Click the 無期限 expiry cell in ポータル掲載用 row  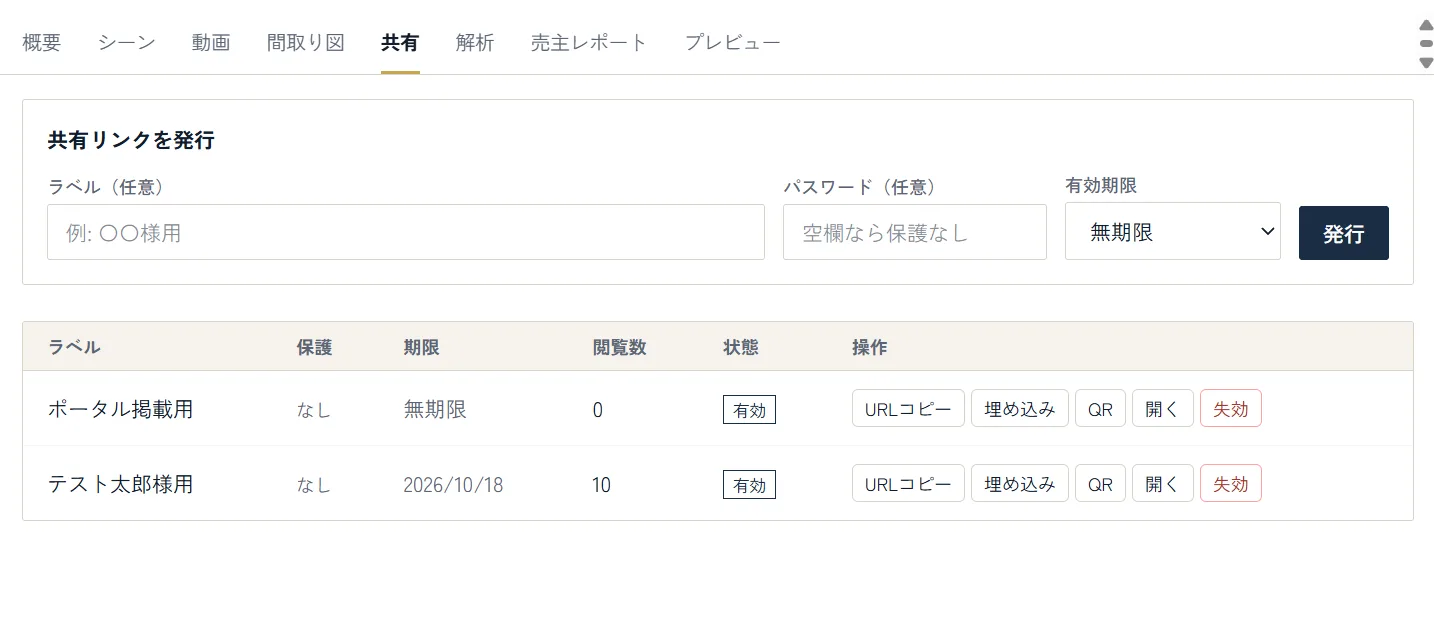click(435, 409)
